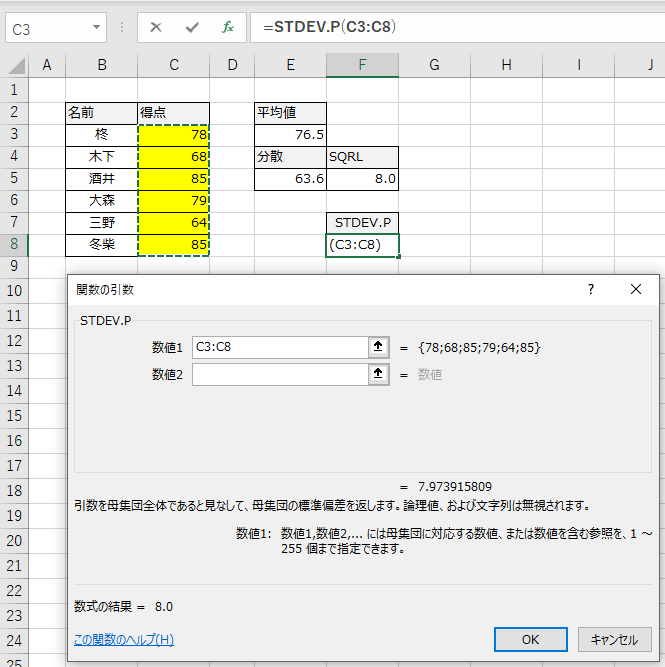This screenshot has width=665, height=667.
Task: Expand the Name Box dropdown arrow
Action: point(97,27)
